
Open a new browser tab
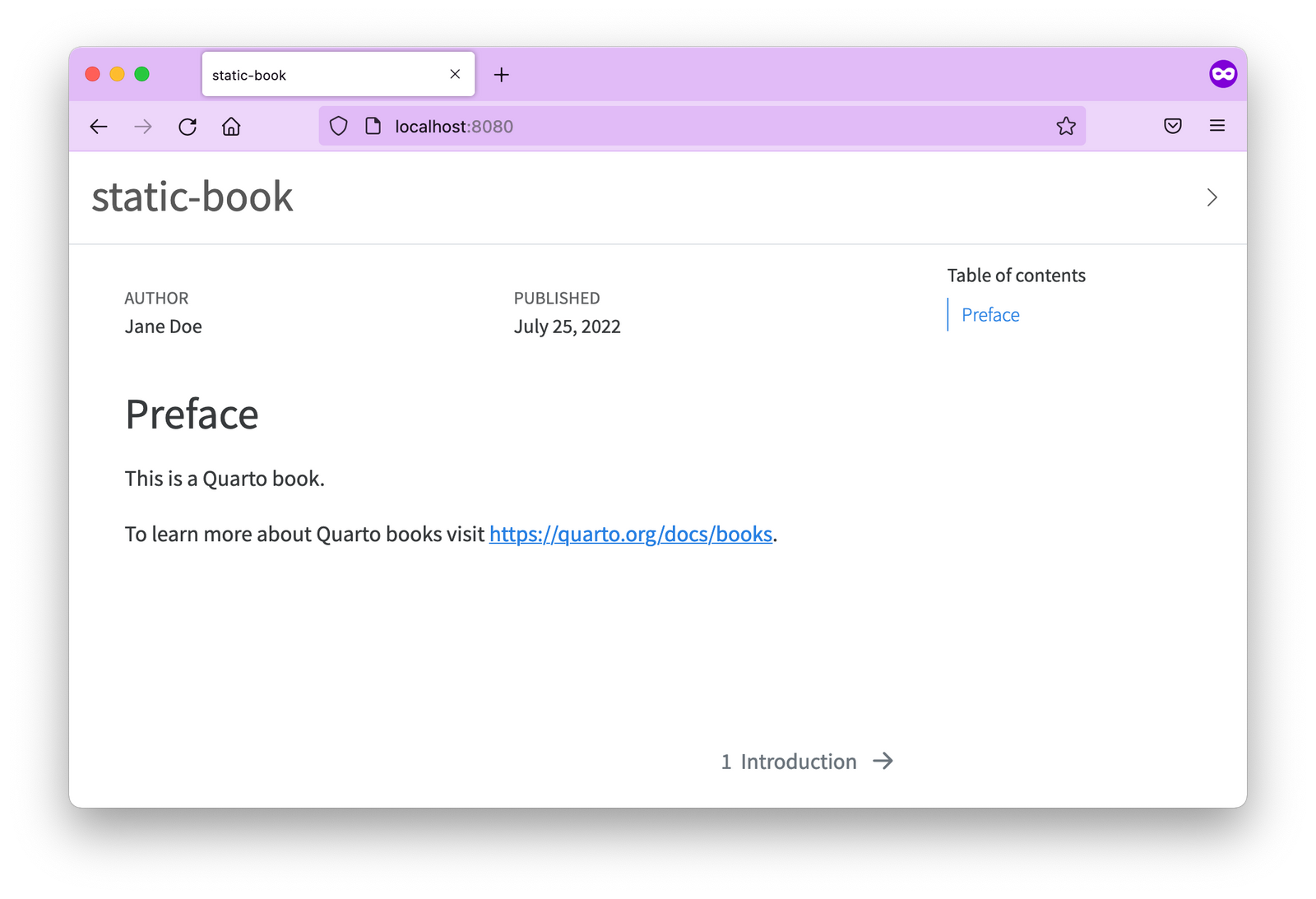coord(502,74)
